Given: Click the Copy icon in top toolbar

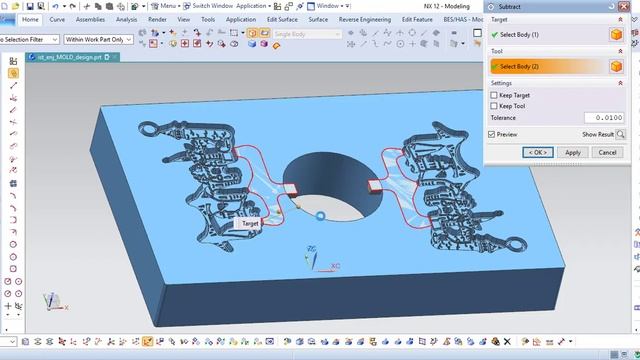Looking at the screenshot, I should (x=98, y=6).
